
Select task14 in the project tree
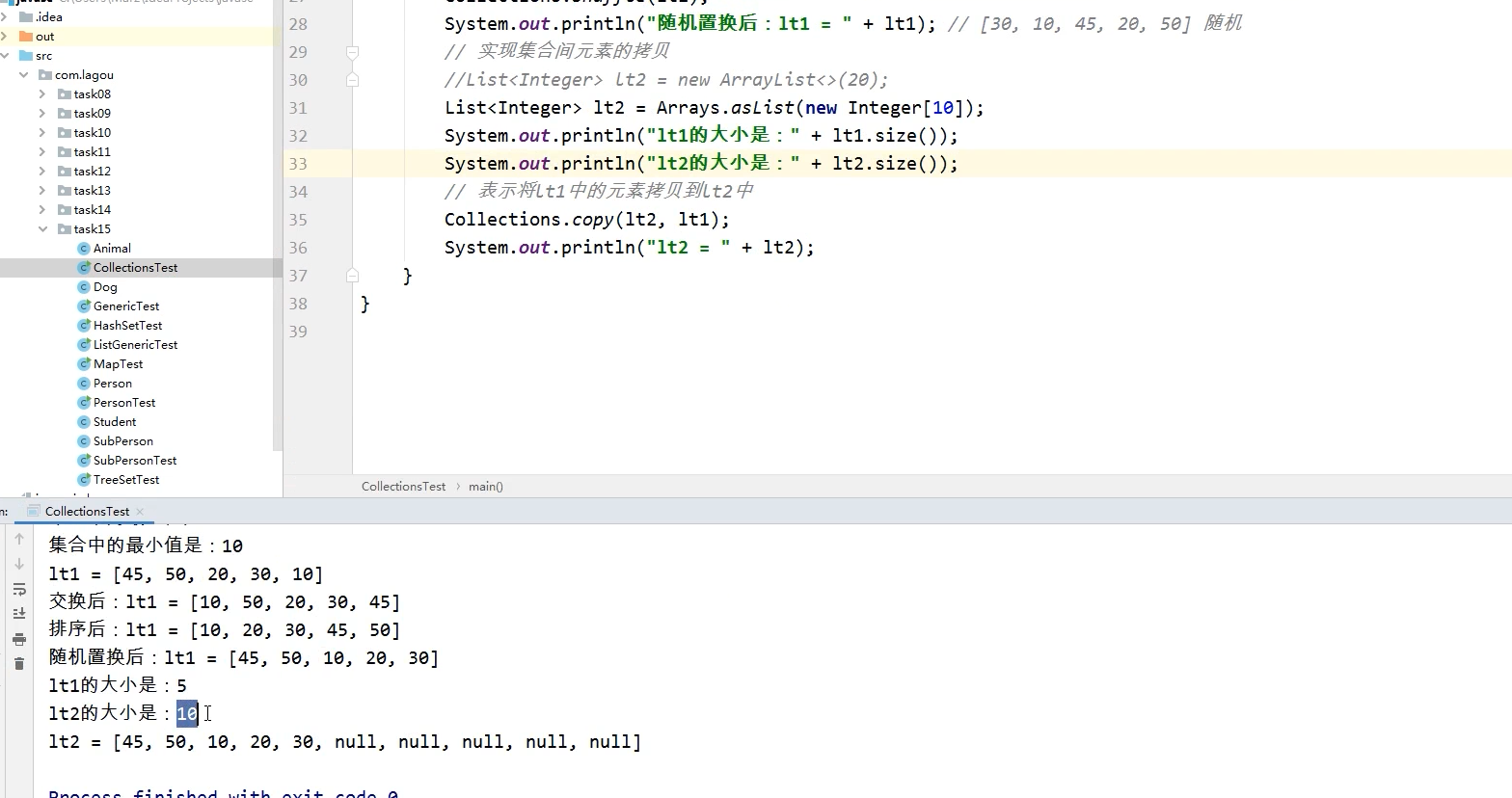pos(93,210)
